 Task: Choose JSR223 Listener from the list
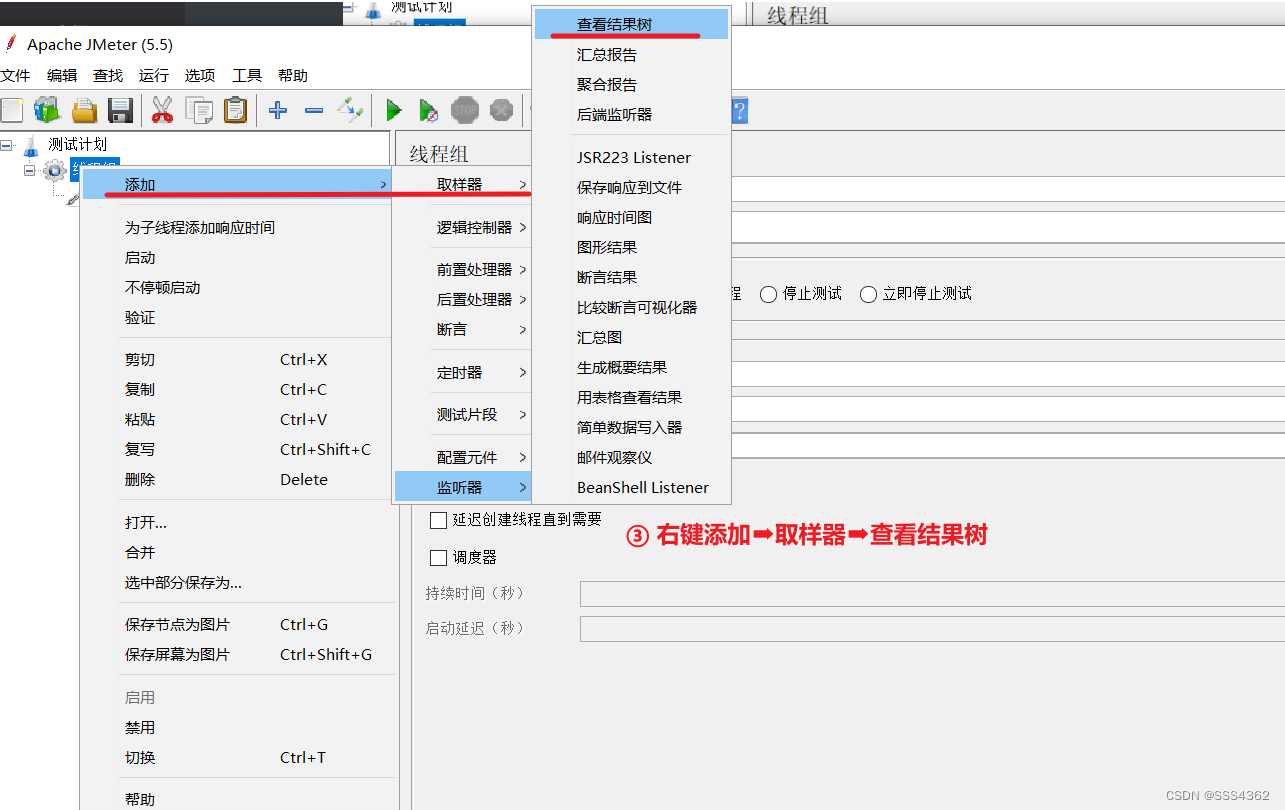tap(631, 158)
